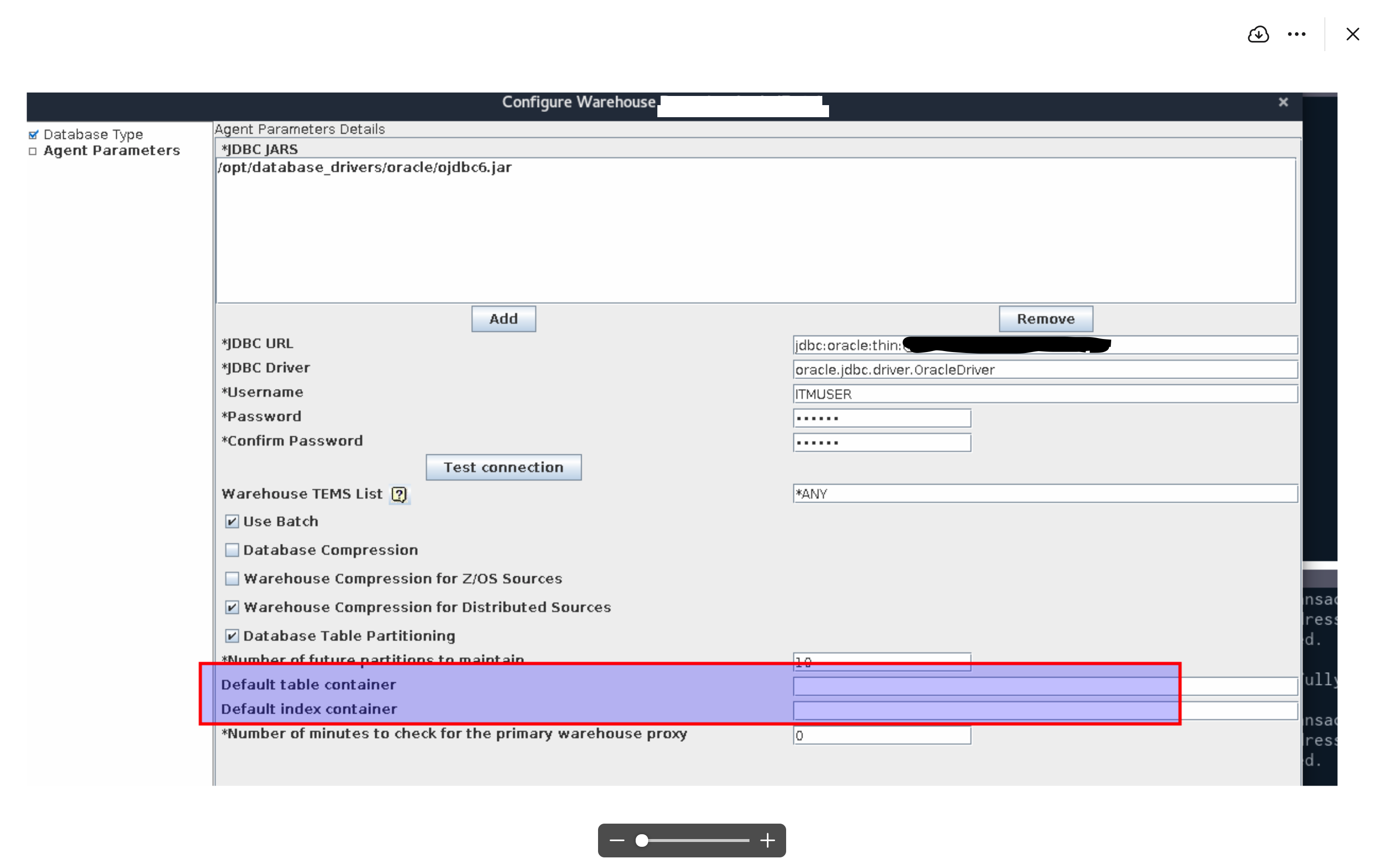Click the zoom in plus icon
1389x868 pixels.
click(x=767, y=841)
